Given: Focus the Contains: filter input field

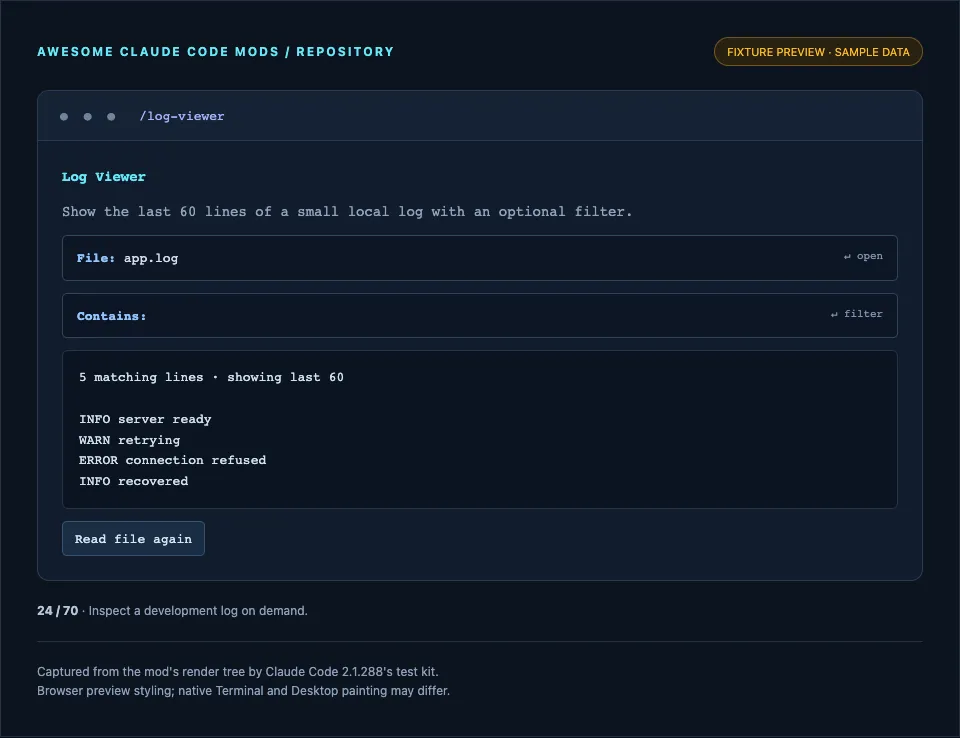Looking at the screenshot, I should click(x=479, y=315).
